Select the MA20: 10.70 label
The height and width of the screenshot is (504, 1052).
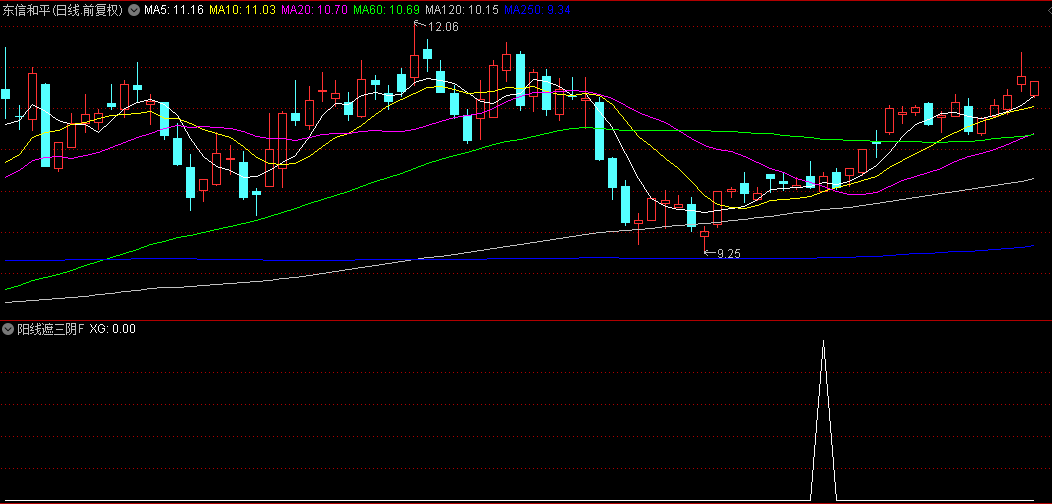(314, 10)
